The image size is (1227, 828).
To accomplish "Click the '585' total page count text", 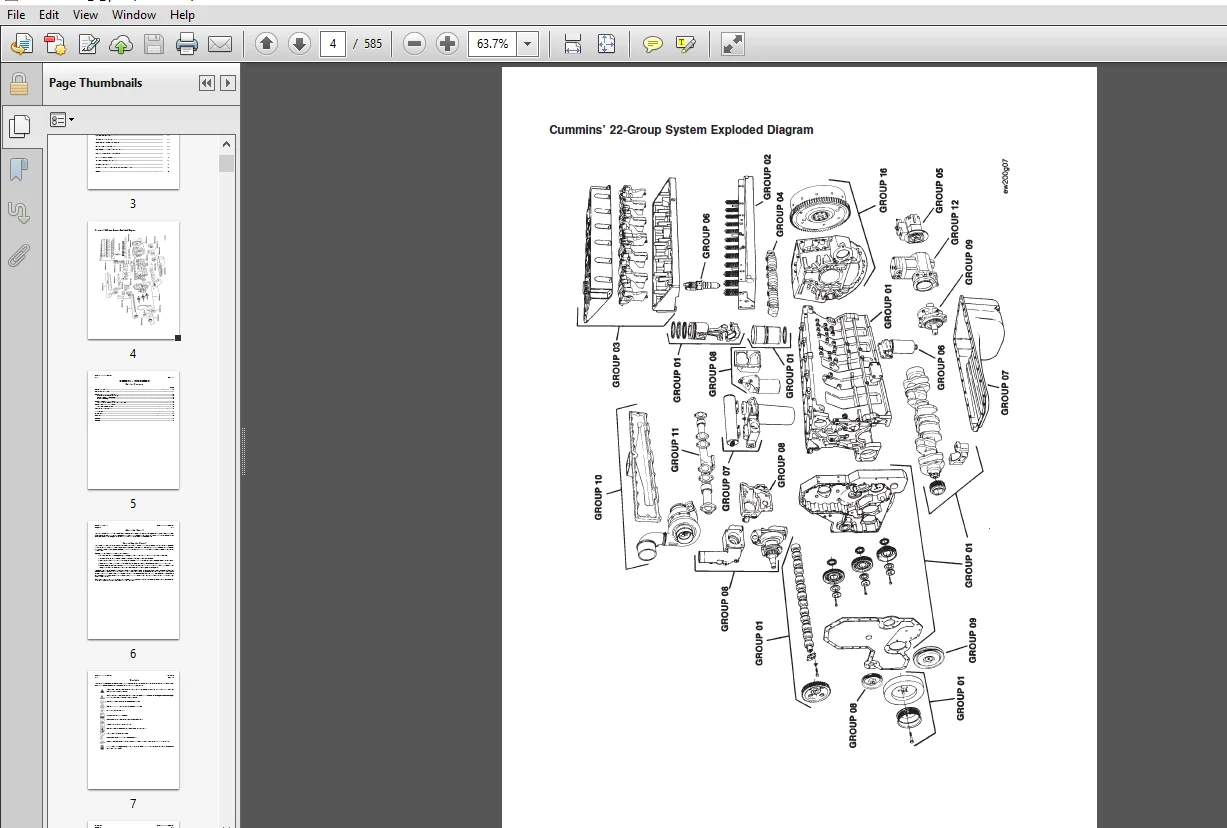I will [373, 44].
